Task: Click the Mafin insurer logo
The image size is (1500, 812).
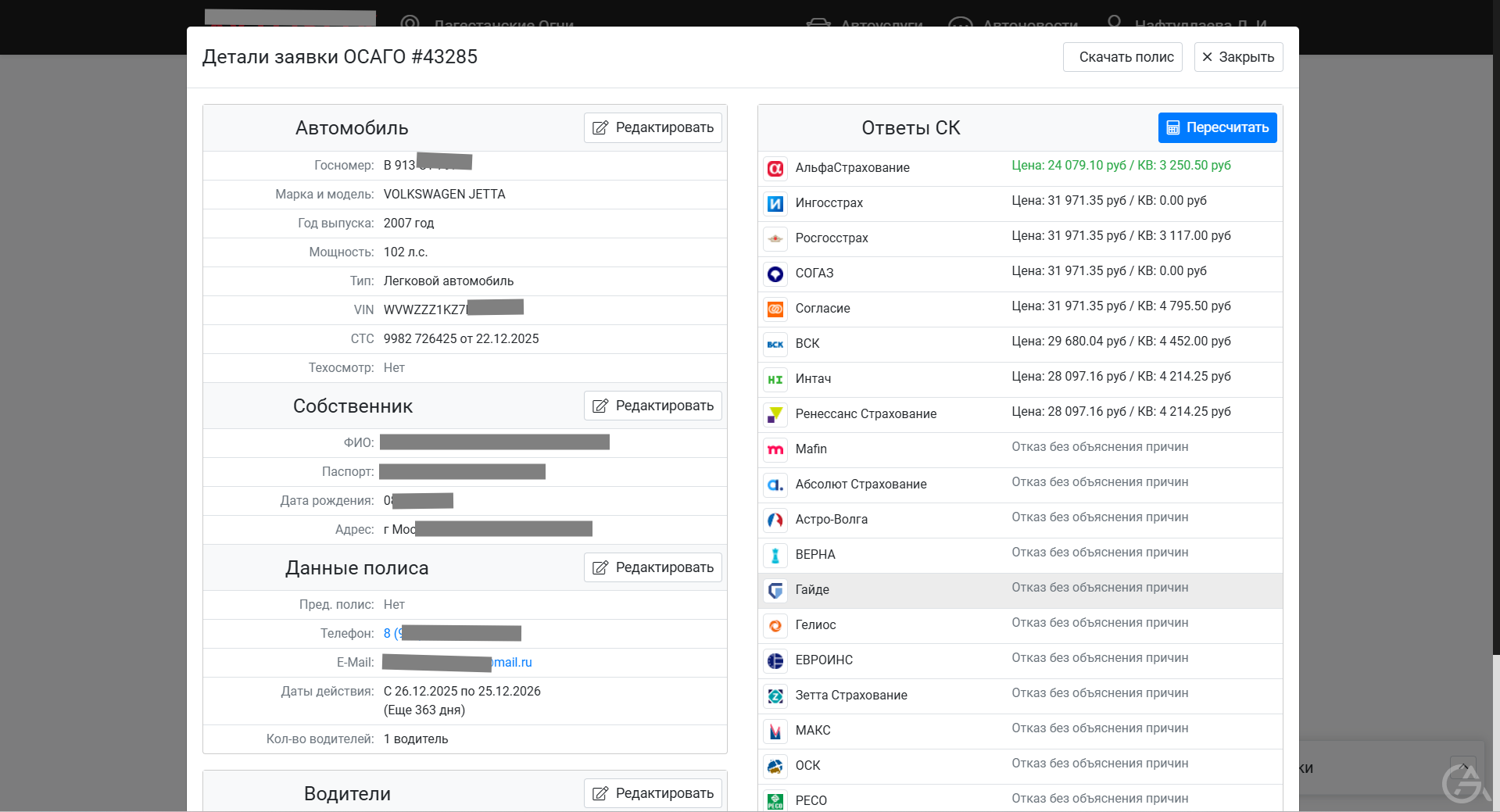Action: coord(775,449)
